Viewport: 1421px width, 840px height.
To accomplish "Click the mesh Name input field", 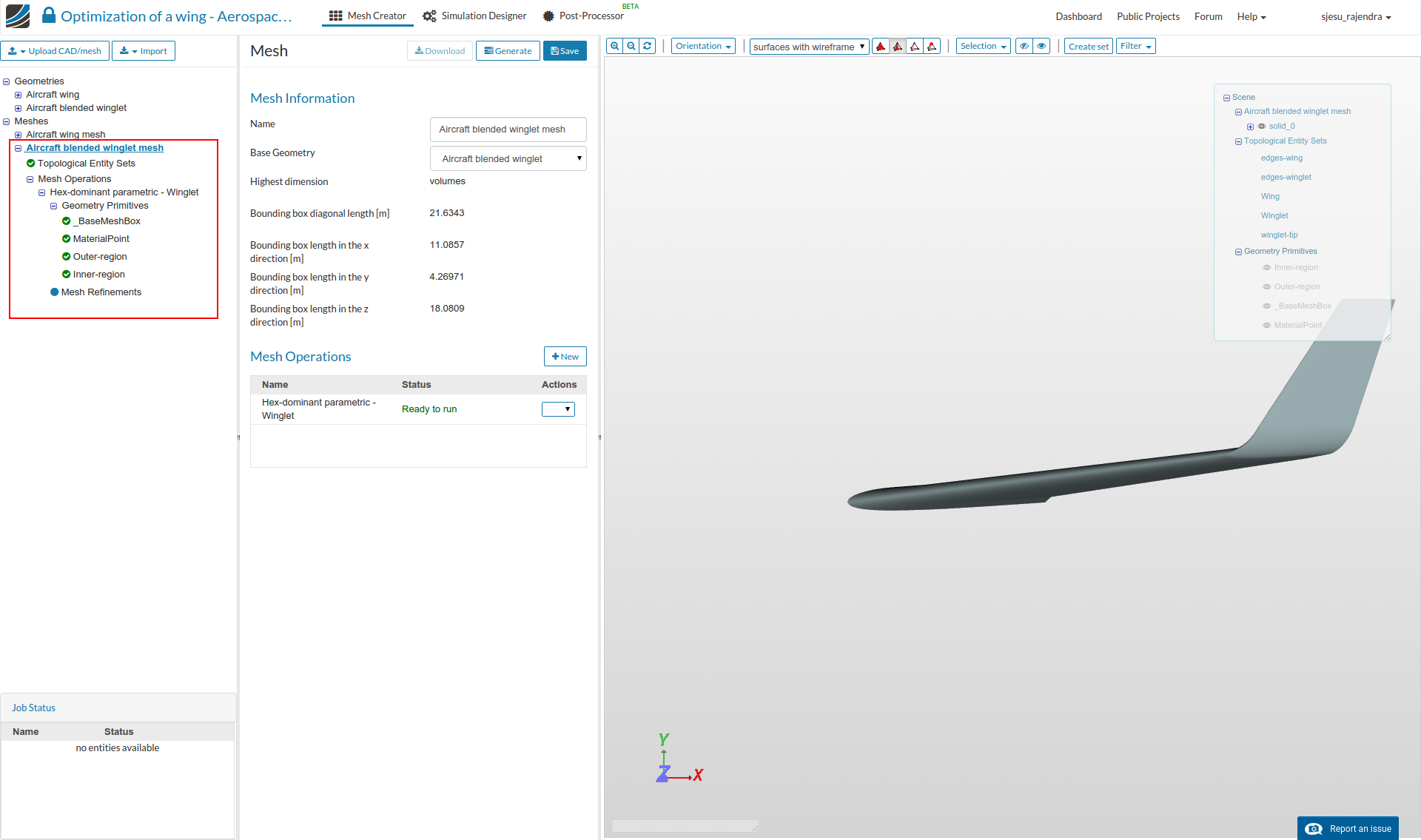I will coord(508,130).
